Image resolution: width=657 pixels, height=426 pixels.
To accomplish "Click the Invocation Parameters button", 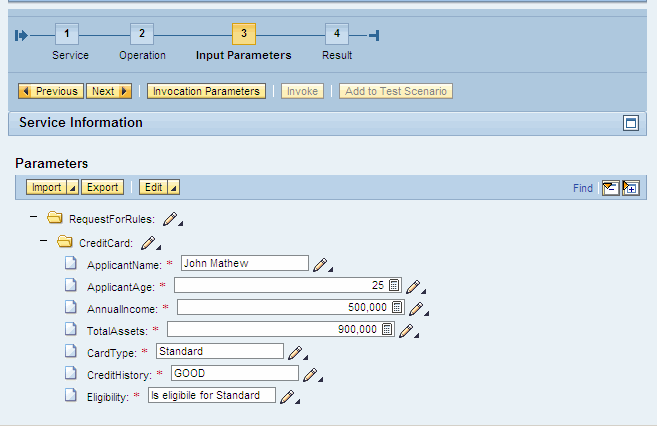I will (207, 91).
